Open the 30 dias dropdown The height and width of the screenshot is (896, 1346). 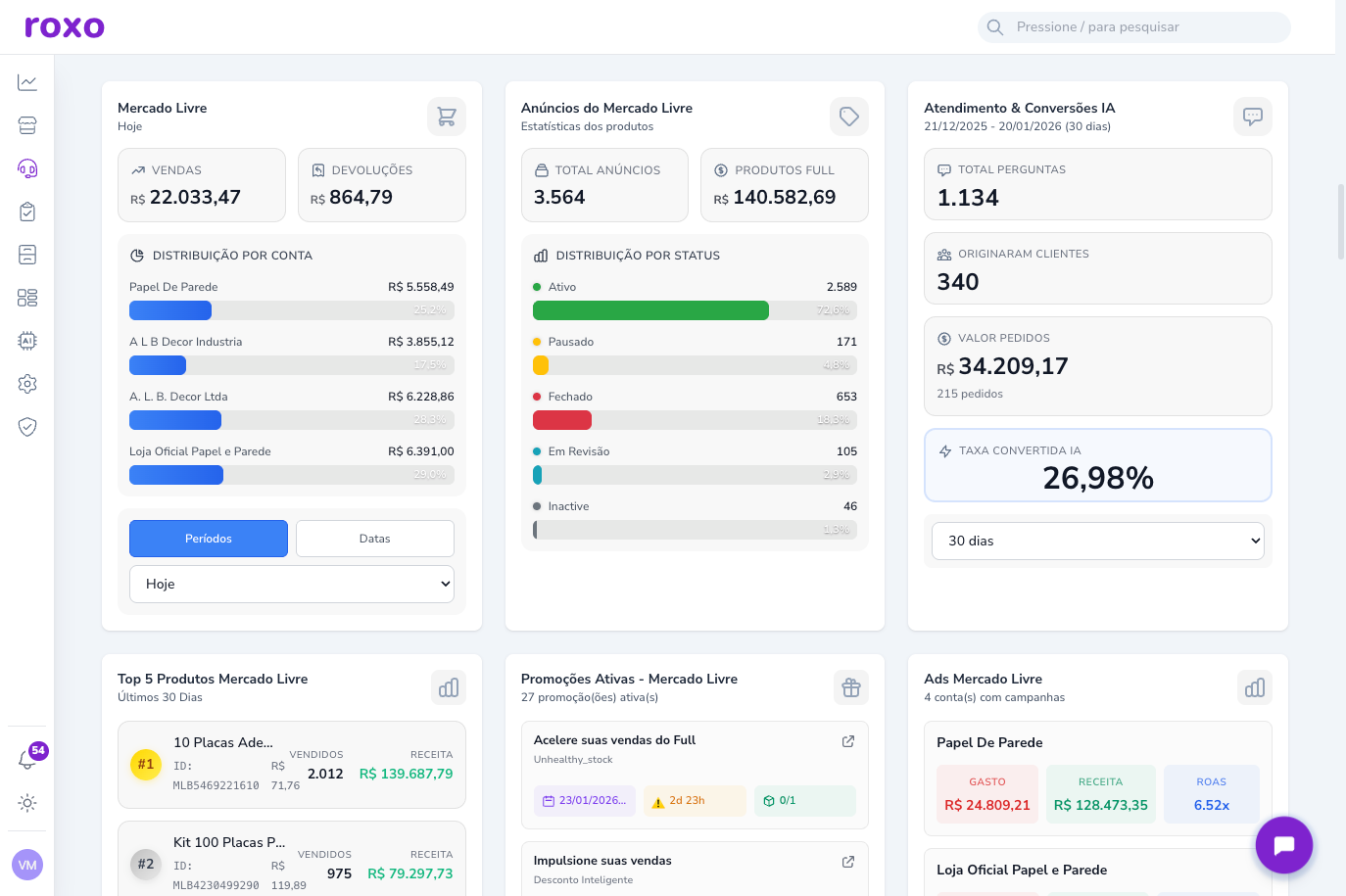coord(1098,541)
